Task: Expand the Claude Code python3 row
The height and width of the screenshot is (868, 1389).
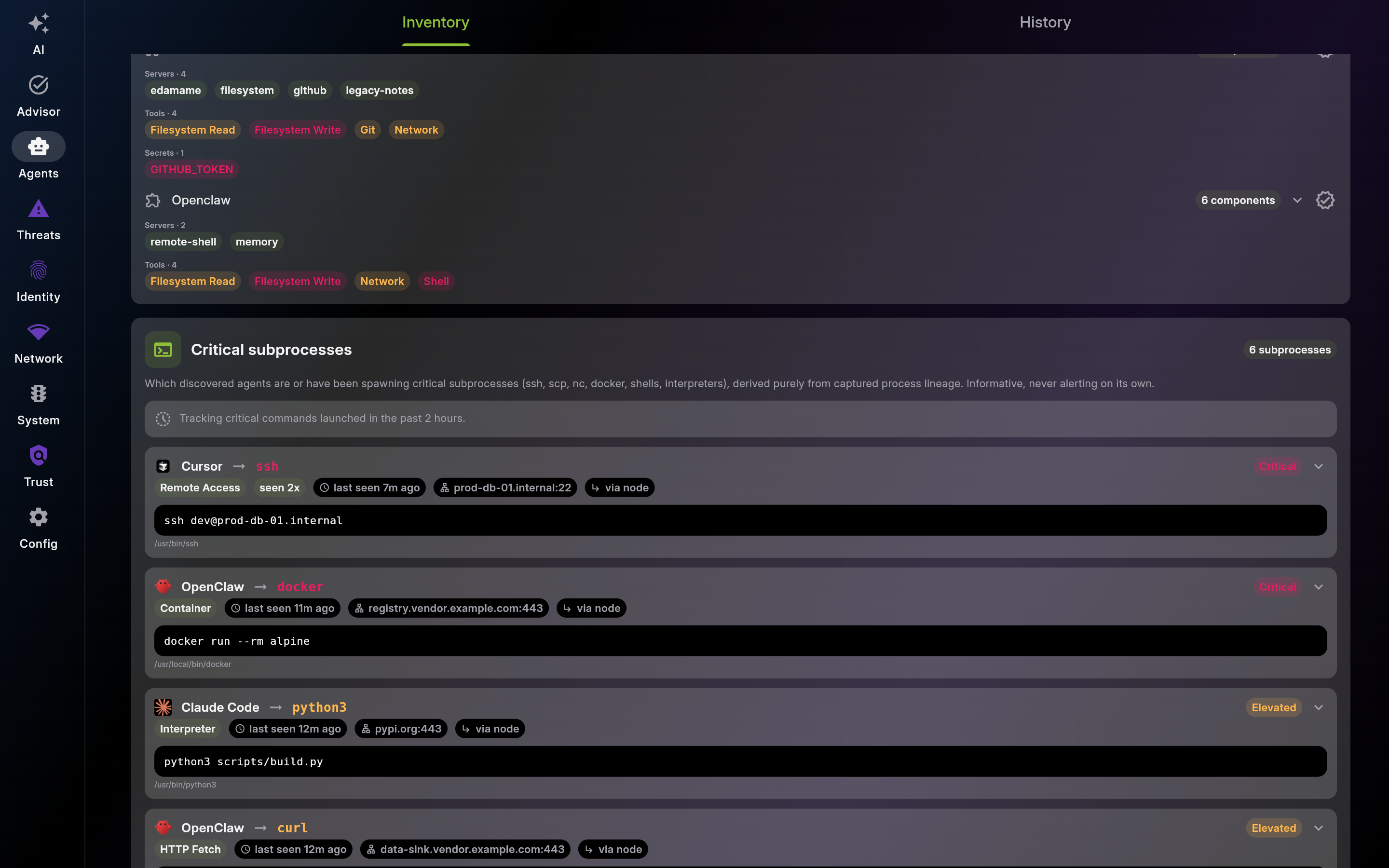Action: [x=1319, y=707]
